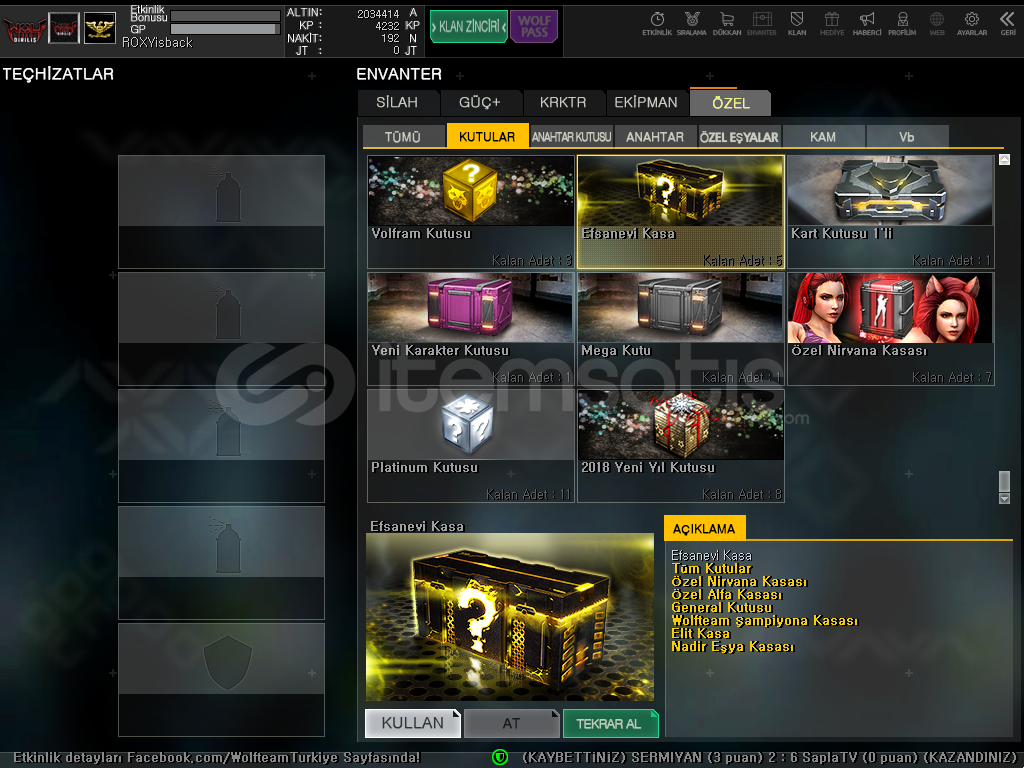Select the Mega Kutu item
The image size is (1024, 768).
[680, 328]
